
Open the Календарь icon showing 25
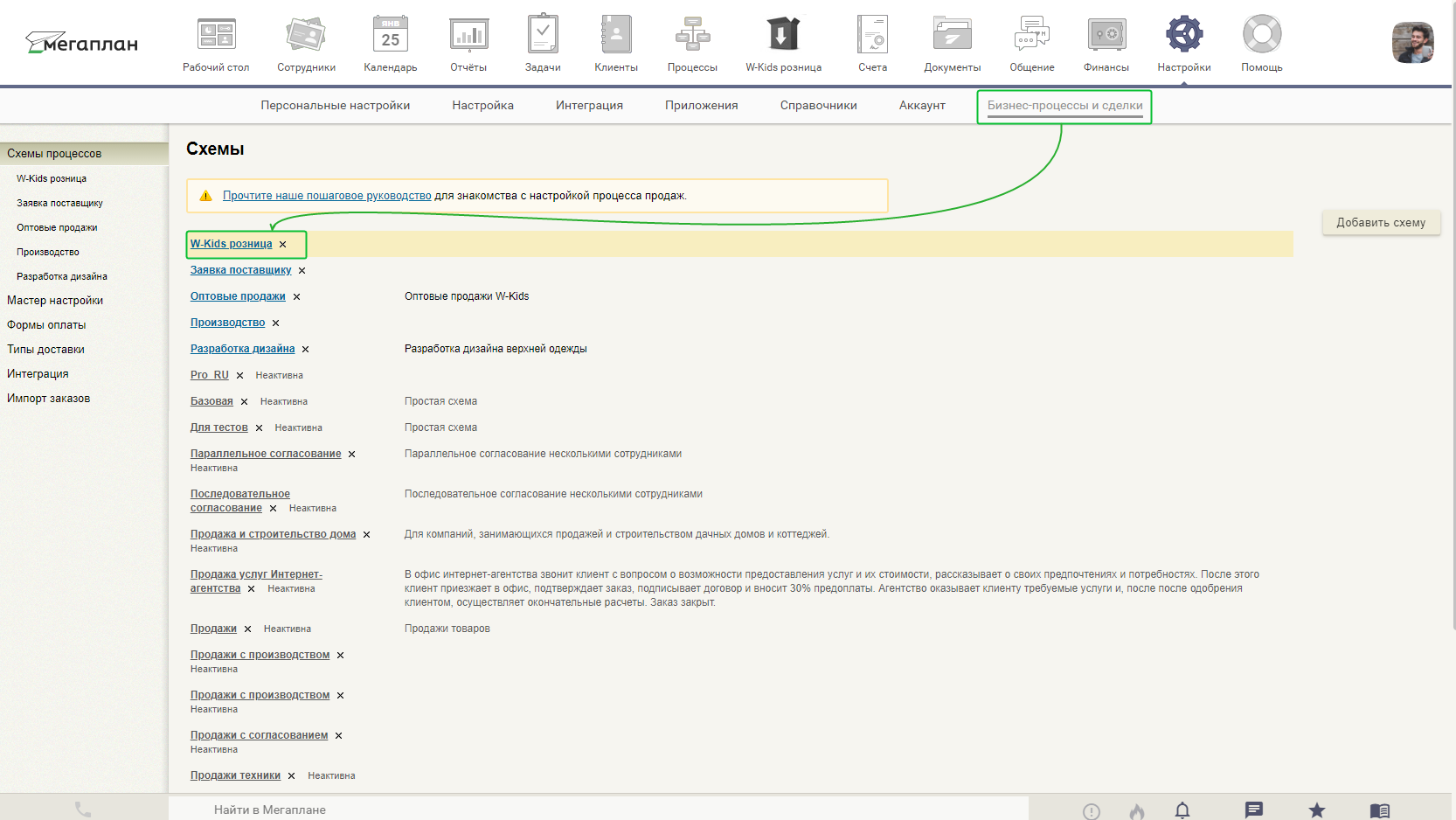(x=391, y=35)
